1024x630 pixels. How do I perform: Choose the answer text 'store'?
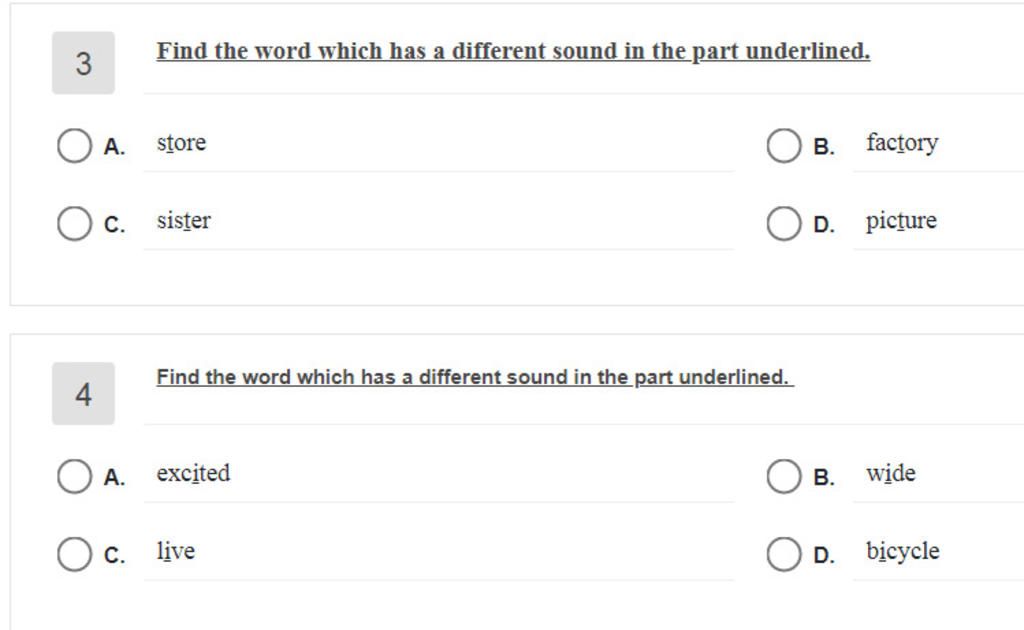click(x=182, y=143)
